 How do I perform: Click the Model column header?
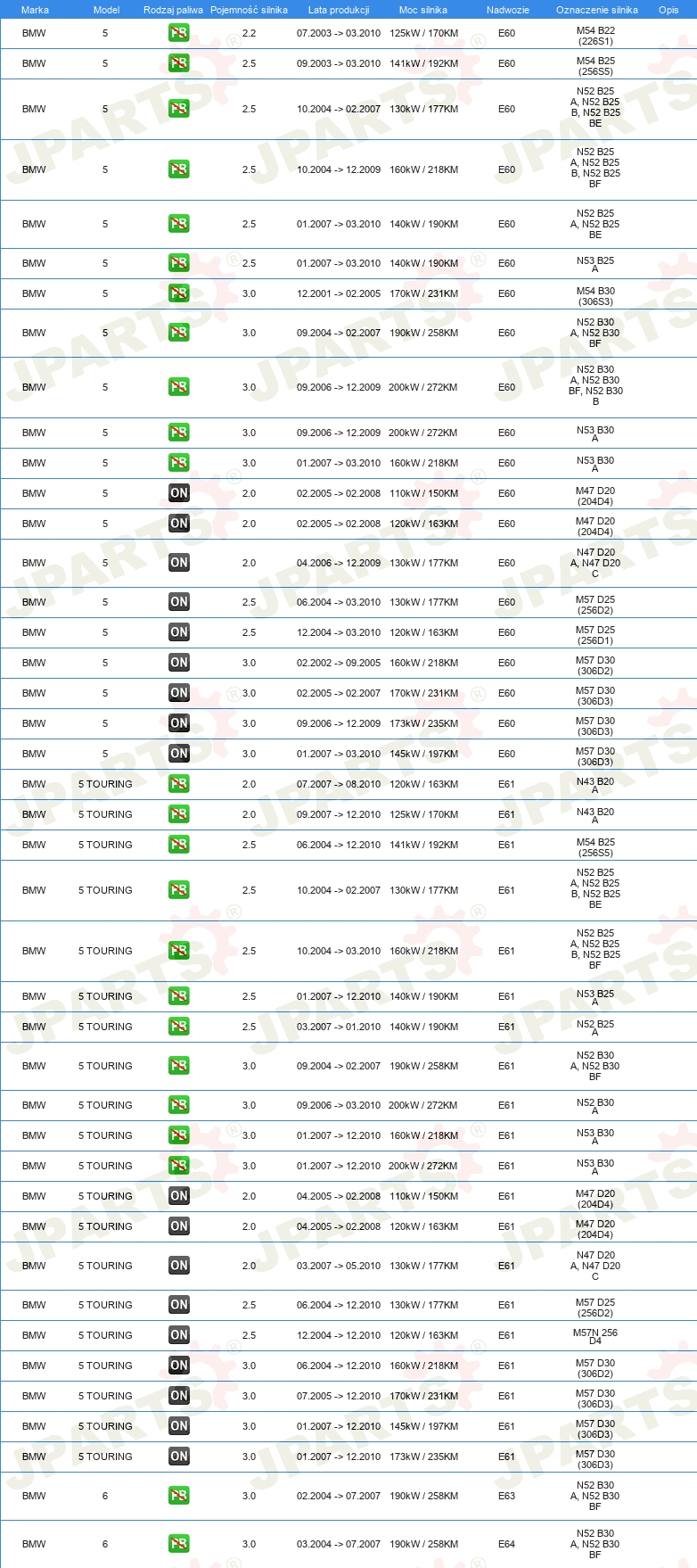[x=106, y=10]
